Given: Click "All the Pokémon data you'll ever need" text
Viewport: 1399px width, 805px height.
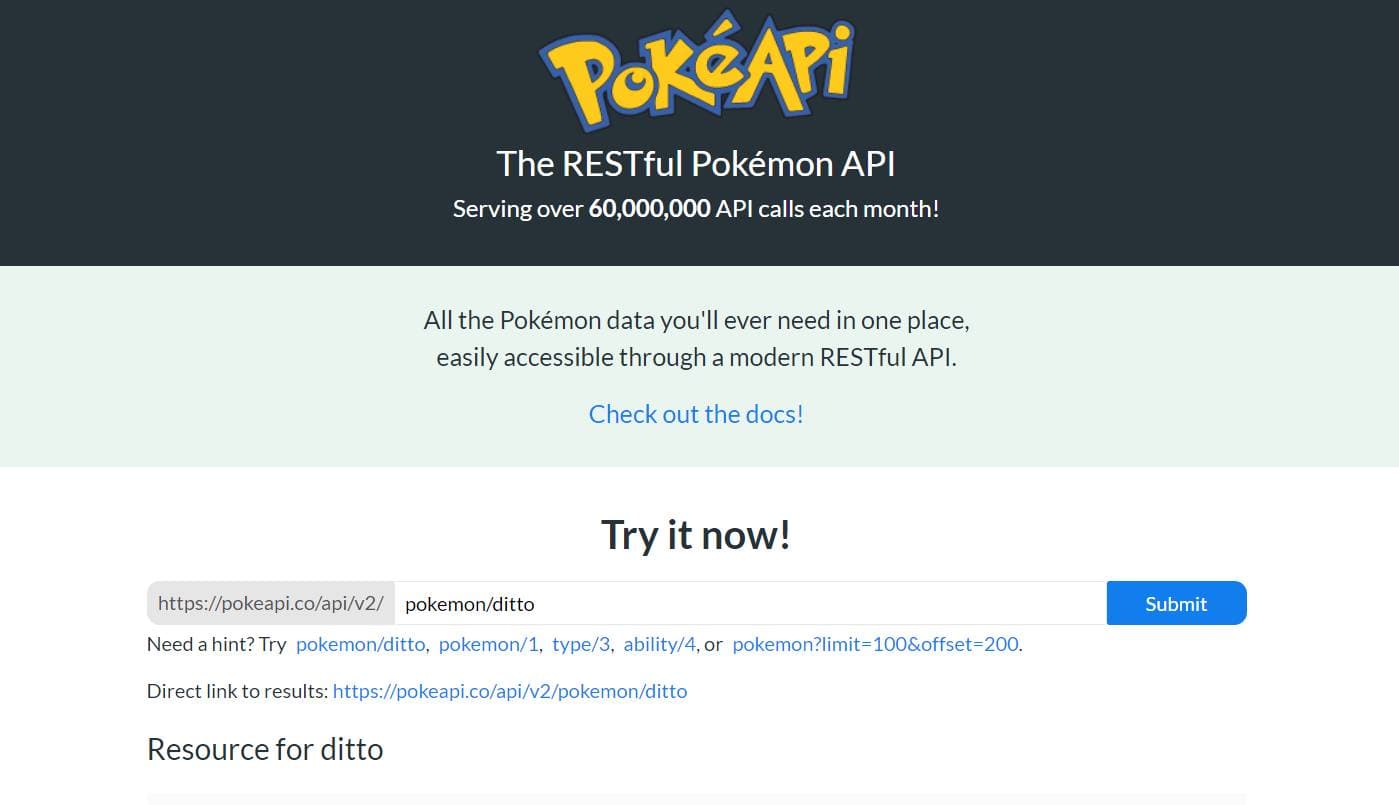Looking at the screenshot, I should click(x=696, y=321).
